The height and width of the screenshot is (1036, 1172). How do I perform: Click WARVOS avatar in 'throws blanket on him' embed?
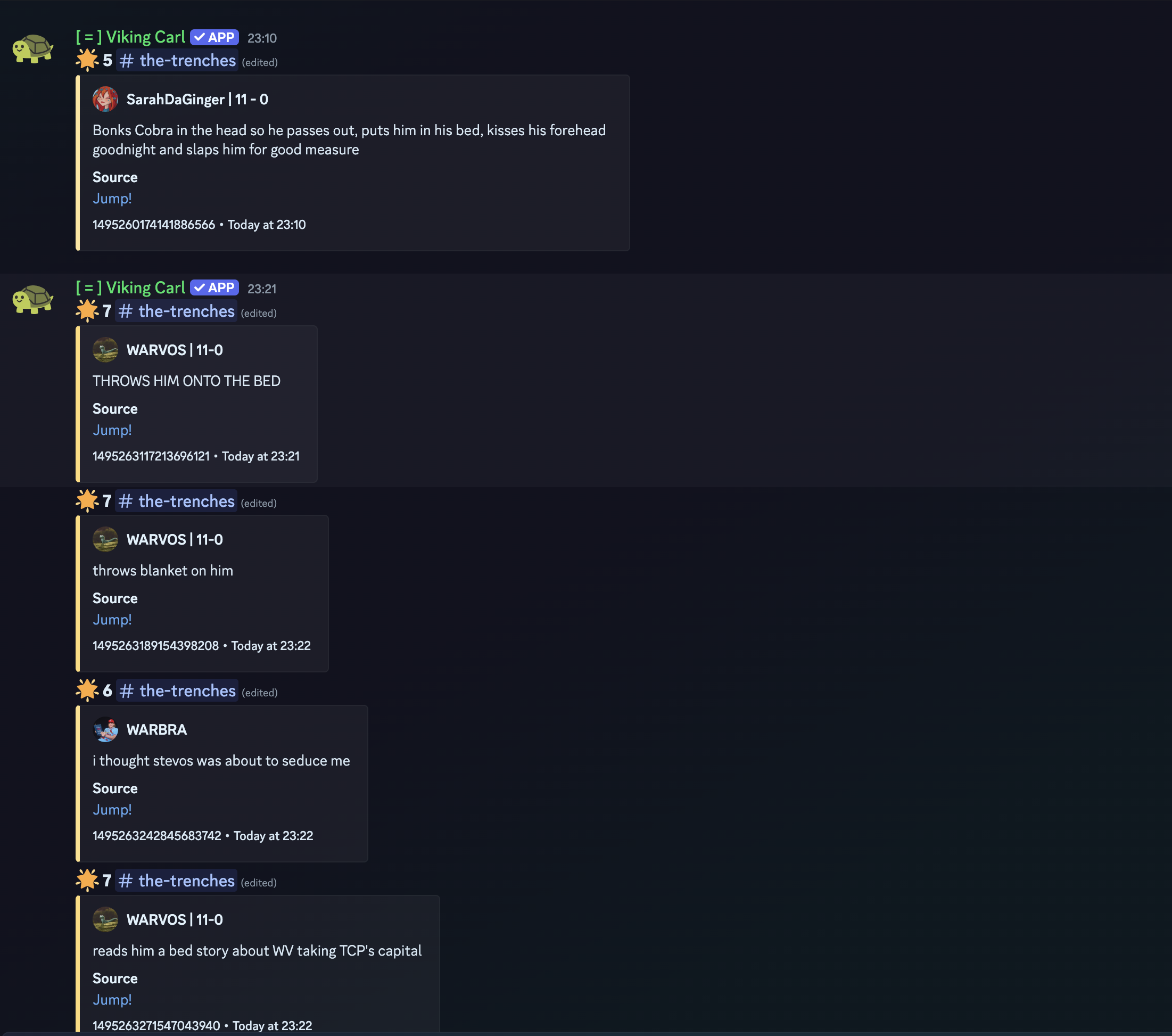tap(105, 539)
